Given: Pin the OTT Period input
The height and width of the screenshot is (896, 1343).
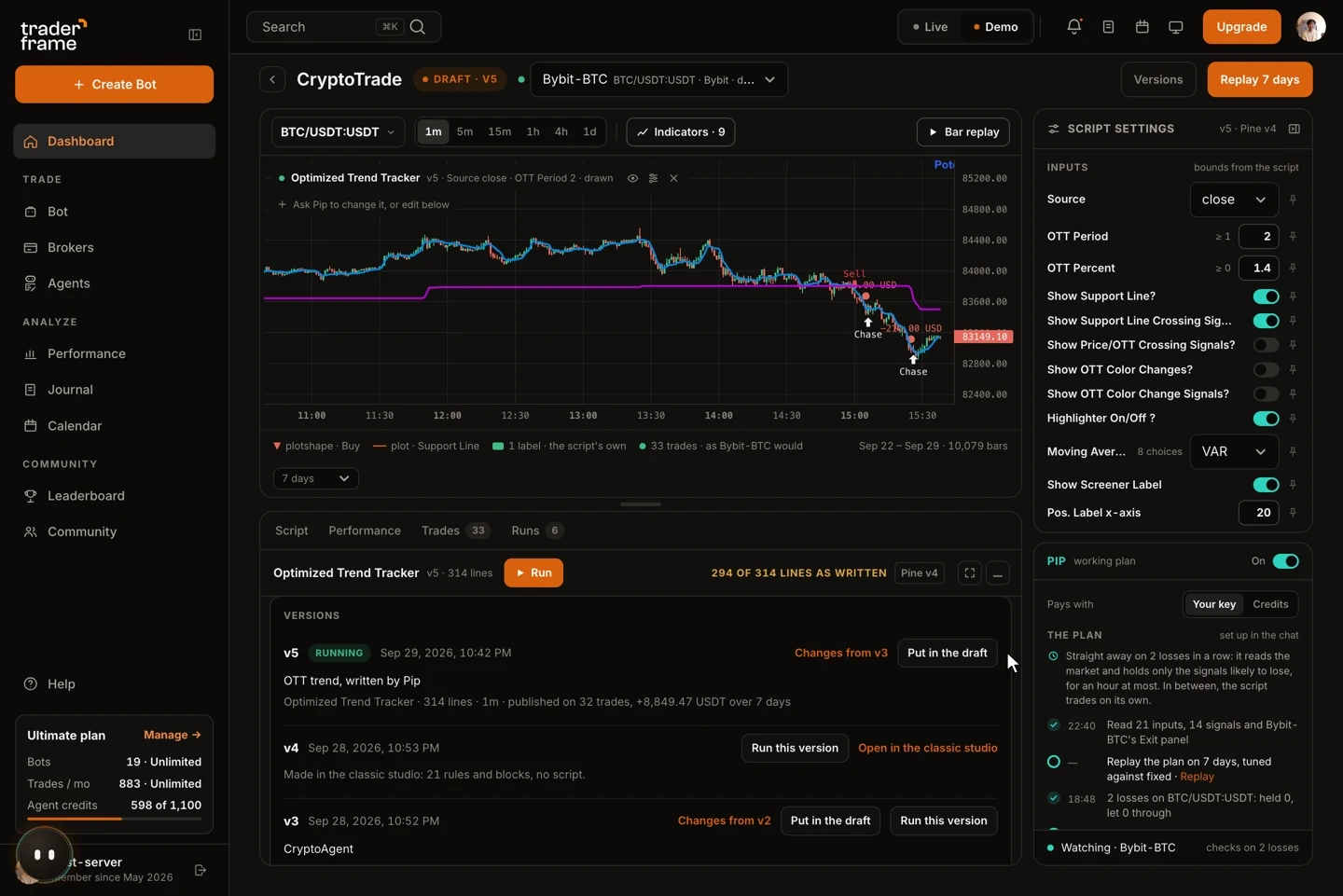Looking at the screenshot, I should pyautogui.click(x=1293, y=237).
